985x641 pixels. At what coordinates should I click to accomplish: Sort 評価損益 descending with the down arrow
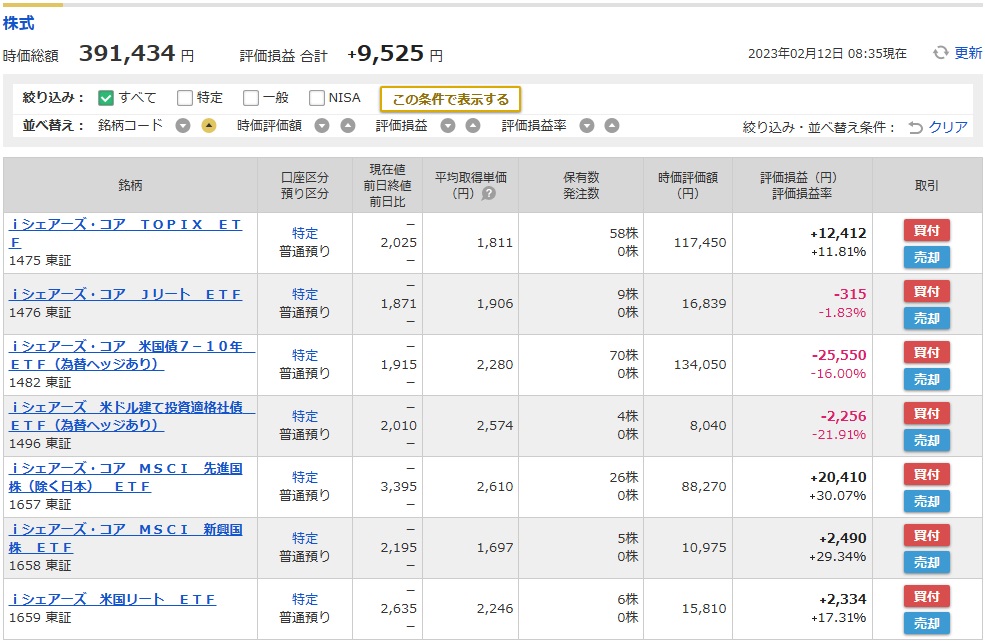pos(447,126)
